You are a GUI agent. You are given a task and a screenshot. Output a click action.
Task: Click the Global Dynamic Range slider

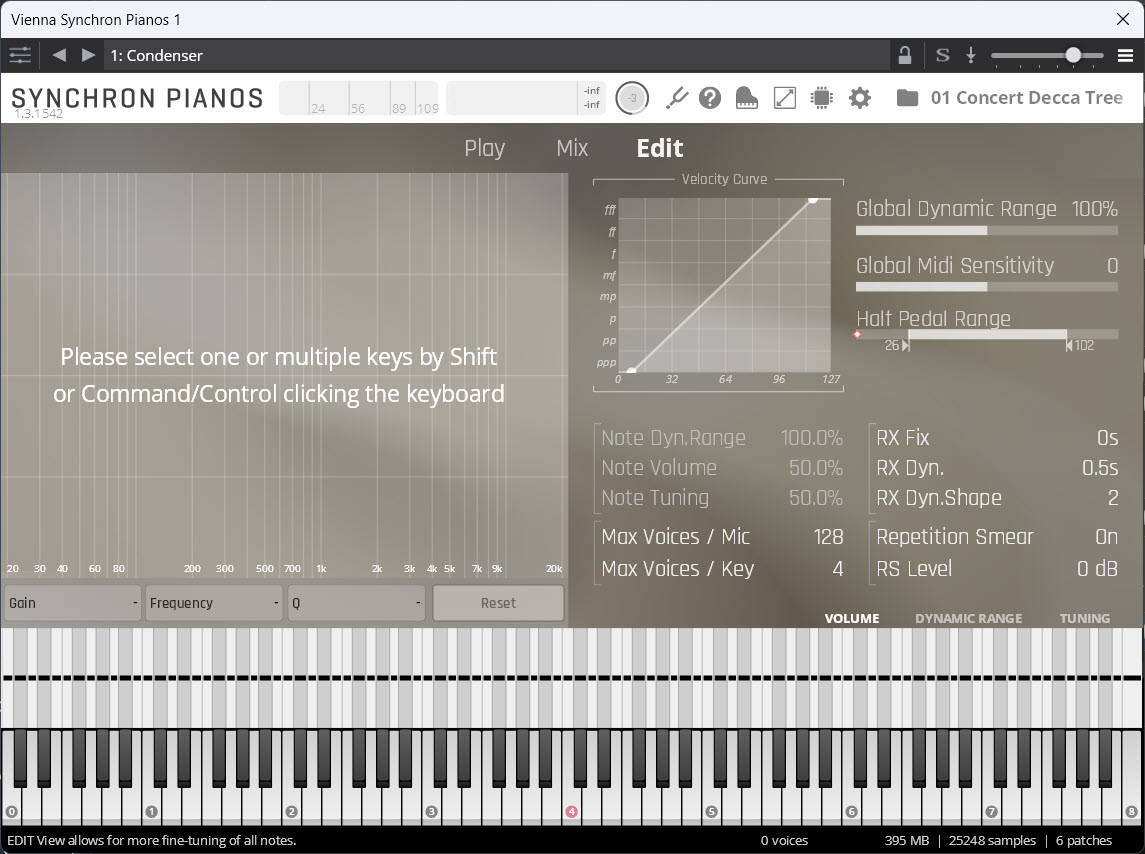[987, 230]
